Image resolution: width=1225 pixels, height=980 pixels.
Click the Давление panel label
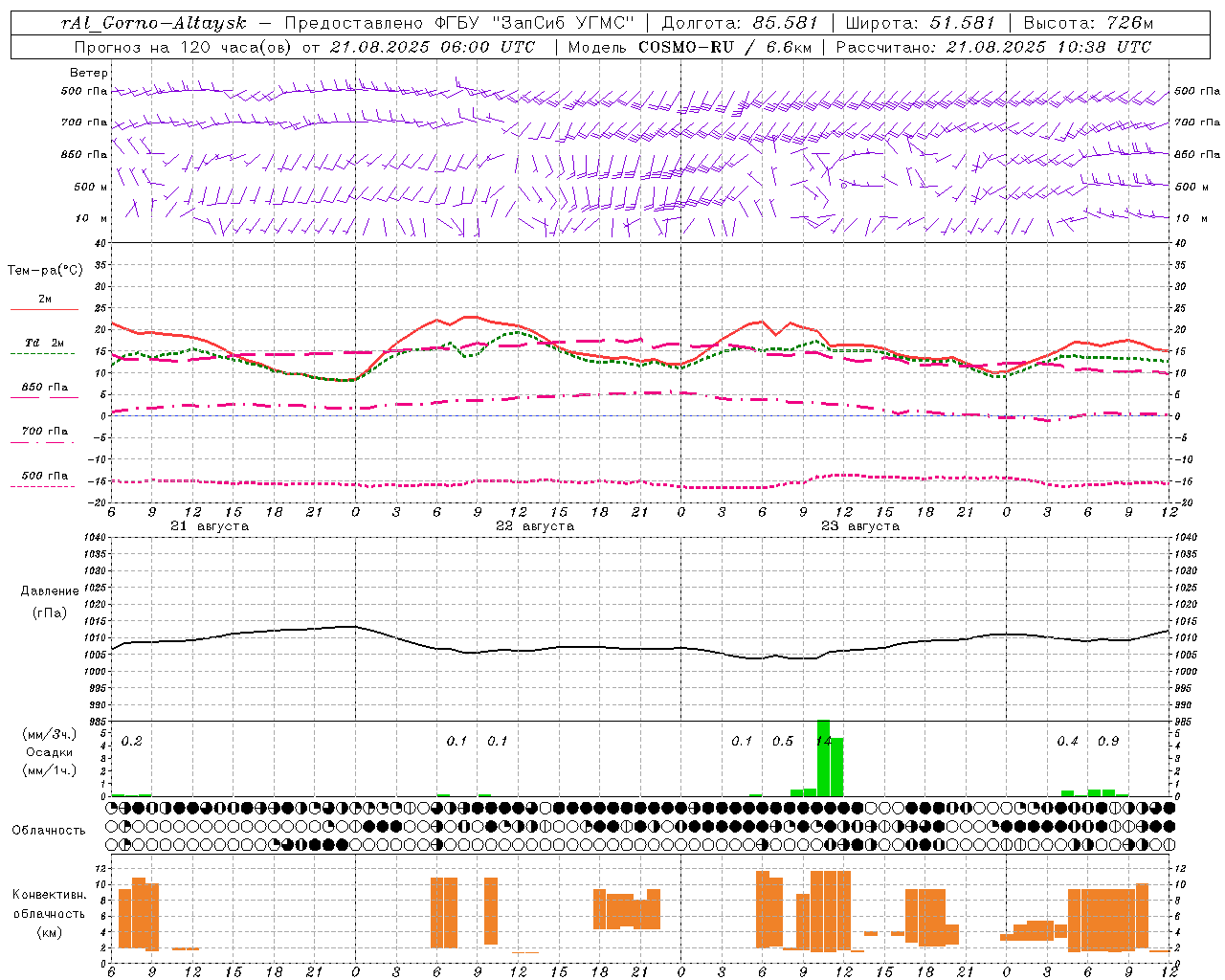pos(50,591)
